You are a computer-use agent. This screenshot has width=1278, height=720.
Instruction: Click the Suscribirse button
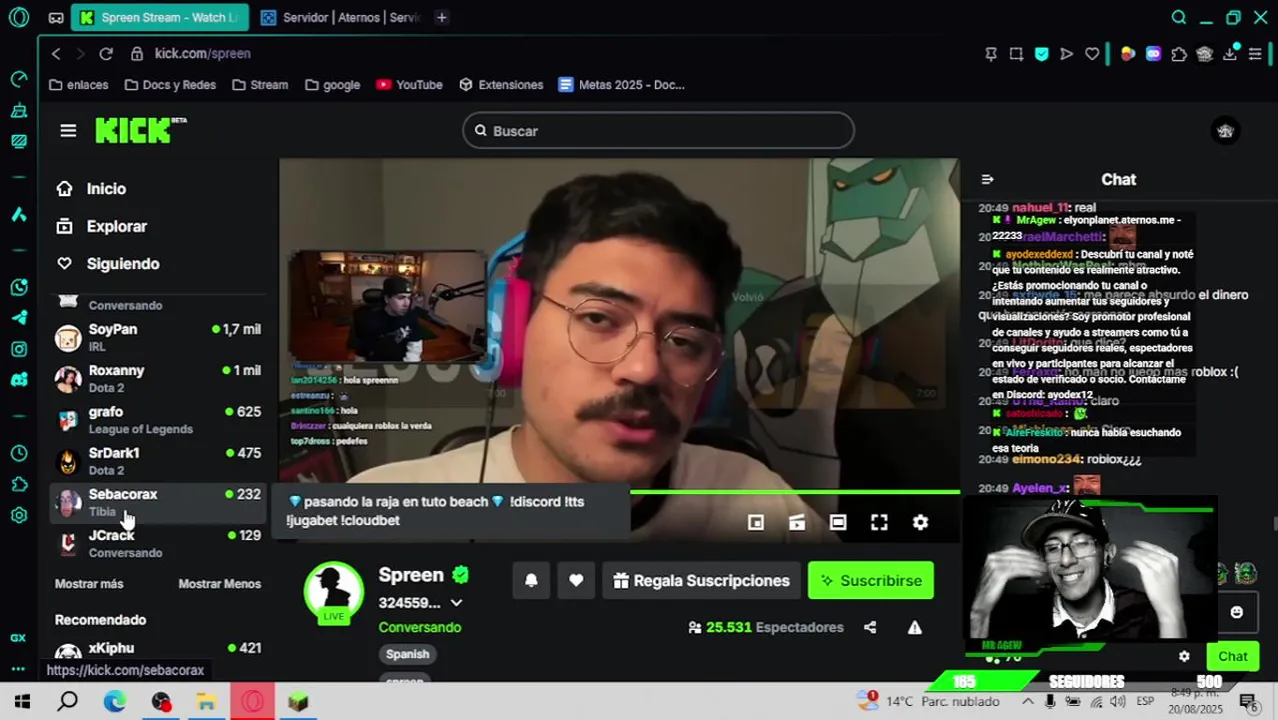(871, 581)
